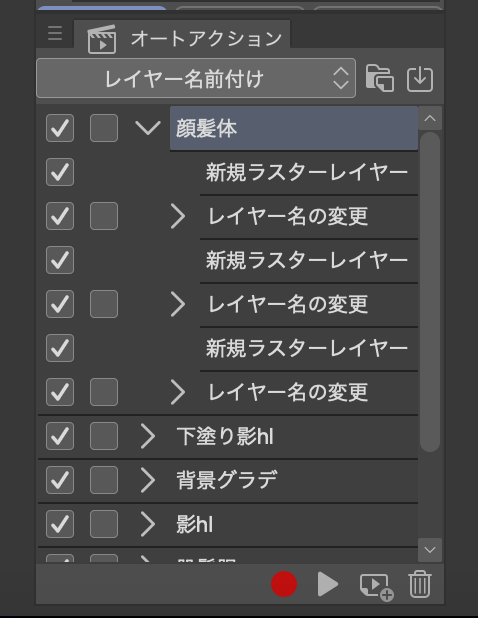Uncheck the 顔髪体 action checkbox
Viewport: 478px width, 618px height.
pyautogui.click(x=60, y=128)
